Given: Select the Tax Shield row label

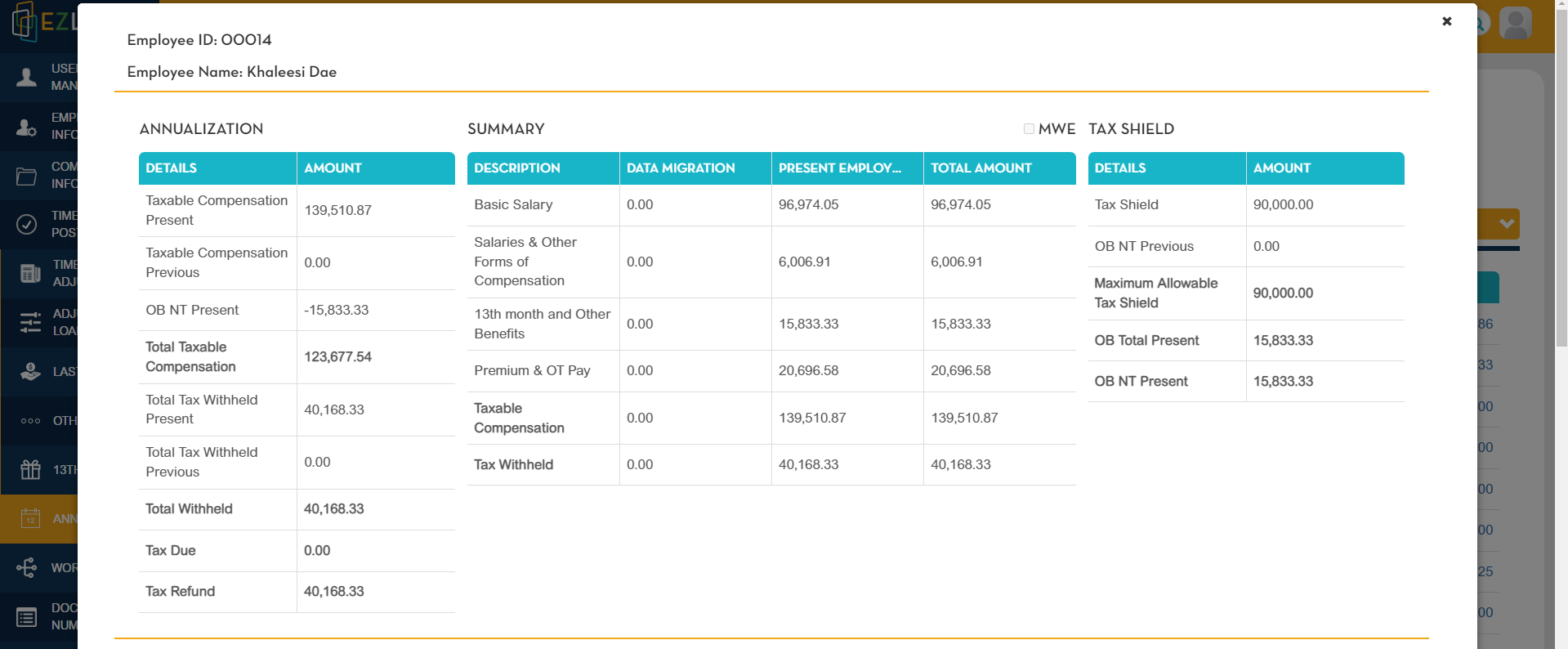Looking at the screenshot, I should pos(1127,204).
